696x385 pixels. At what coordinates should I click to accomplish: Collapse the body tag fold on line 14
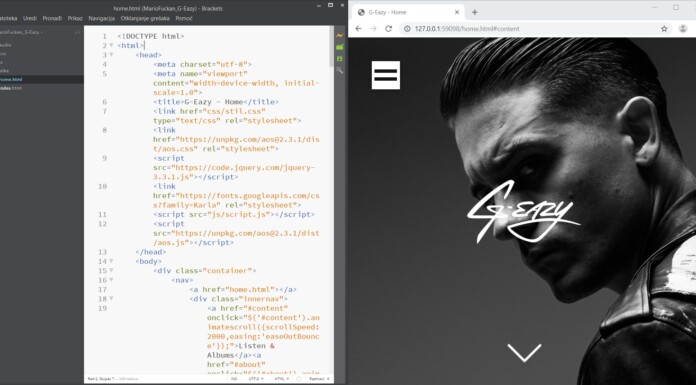(111, 262)
